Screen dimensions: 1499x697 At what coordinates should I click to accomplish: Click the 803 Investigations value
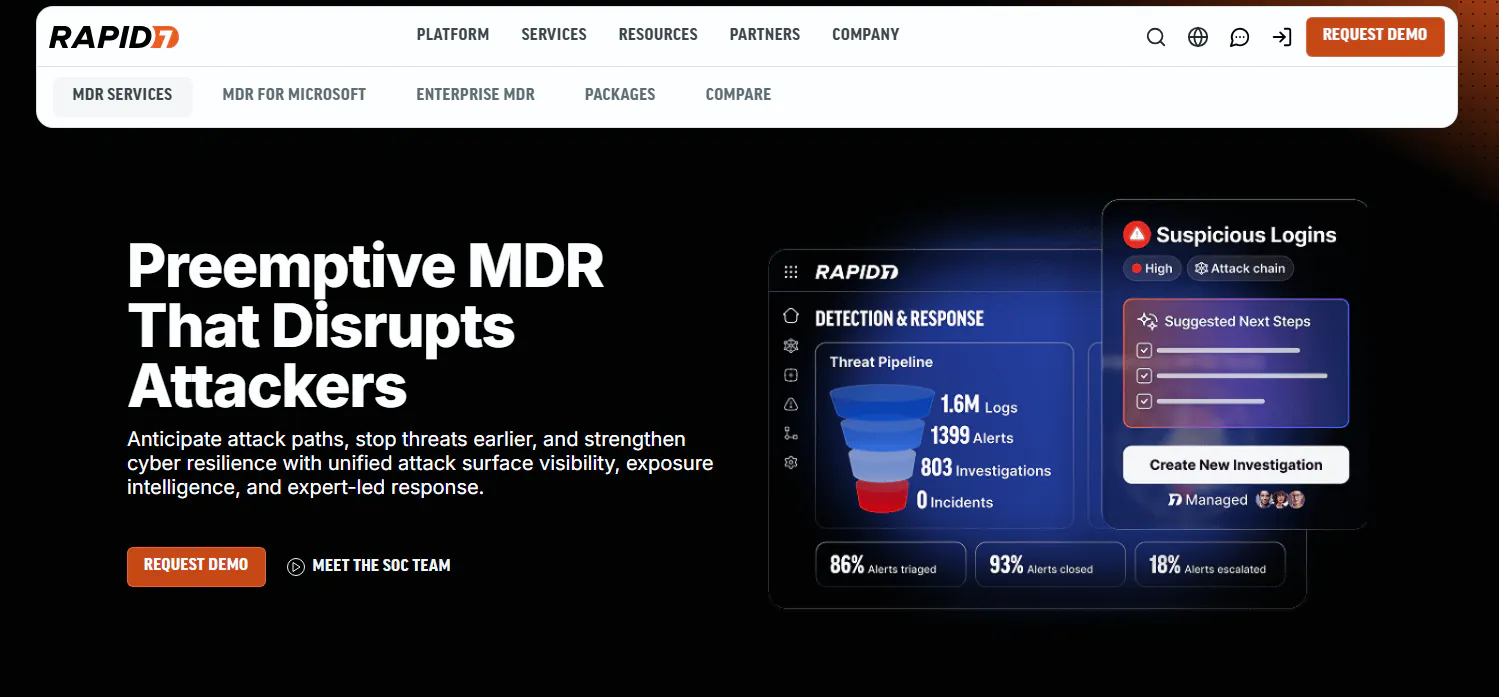point(986,468)
